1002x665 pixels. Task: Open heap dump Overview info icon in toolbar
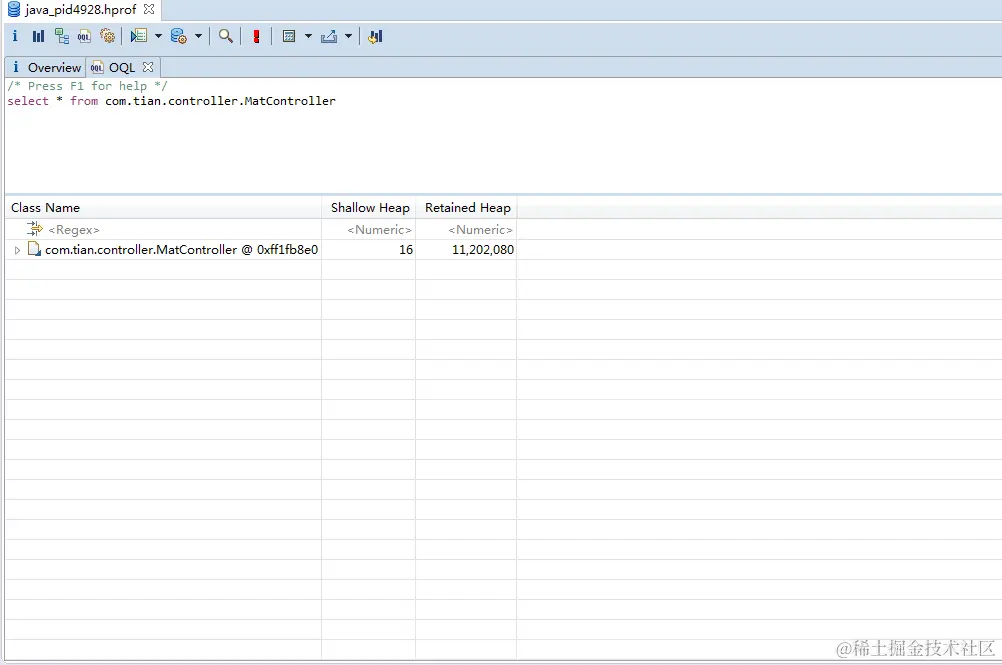15,36
